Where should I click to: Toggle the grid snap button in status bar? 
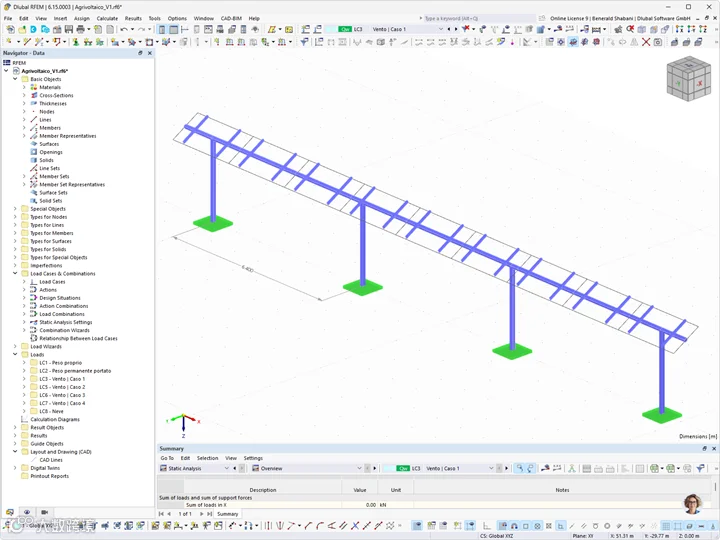pyautogui.click(x=666, y=526)
